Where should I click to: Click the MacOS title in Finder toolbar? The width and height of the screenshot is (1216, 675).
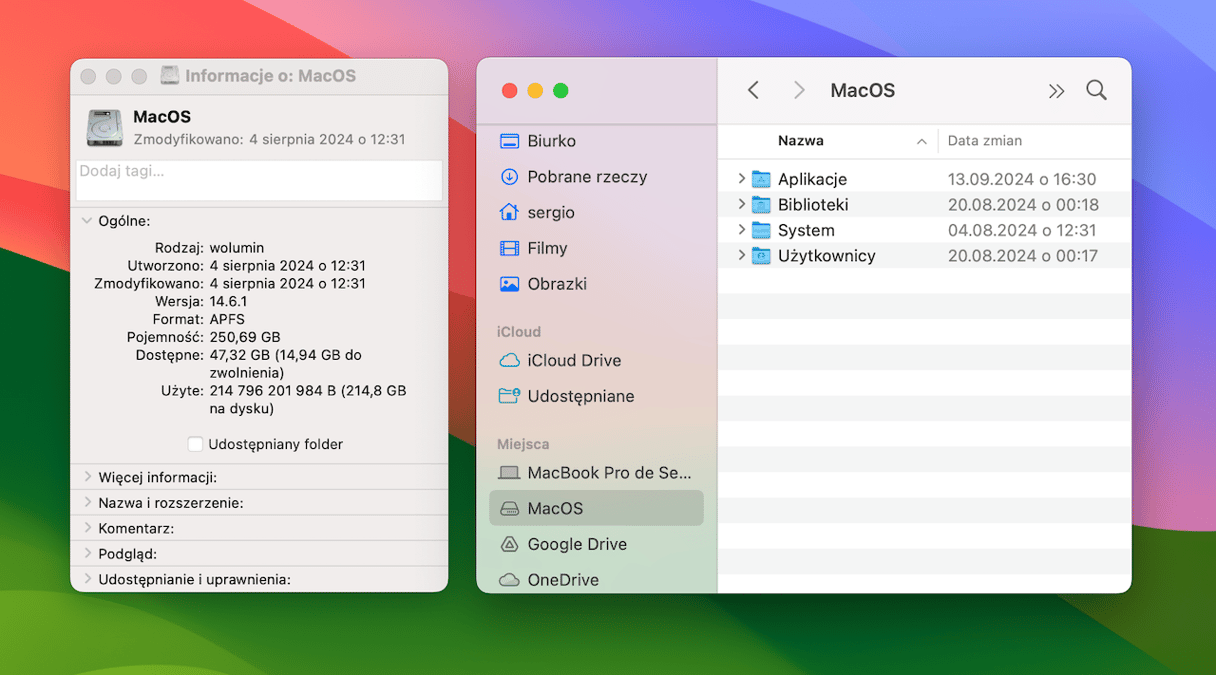click(863, 91)
